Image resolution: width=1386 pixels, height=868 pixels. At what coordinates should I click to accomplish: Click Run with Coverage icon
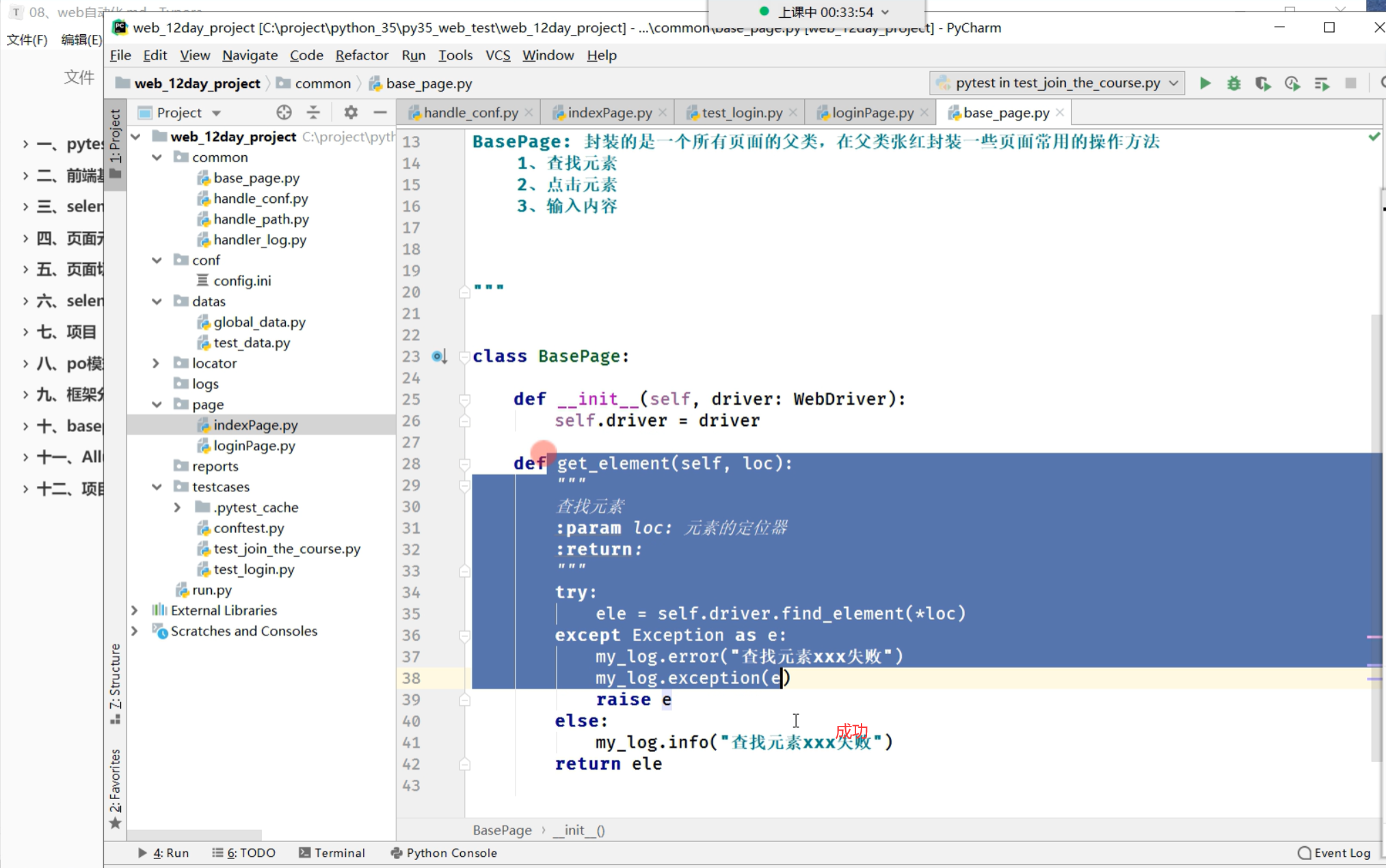pos(1262,83)
